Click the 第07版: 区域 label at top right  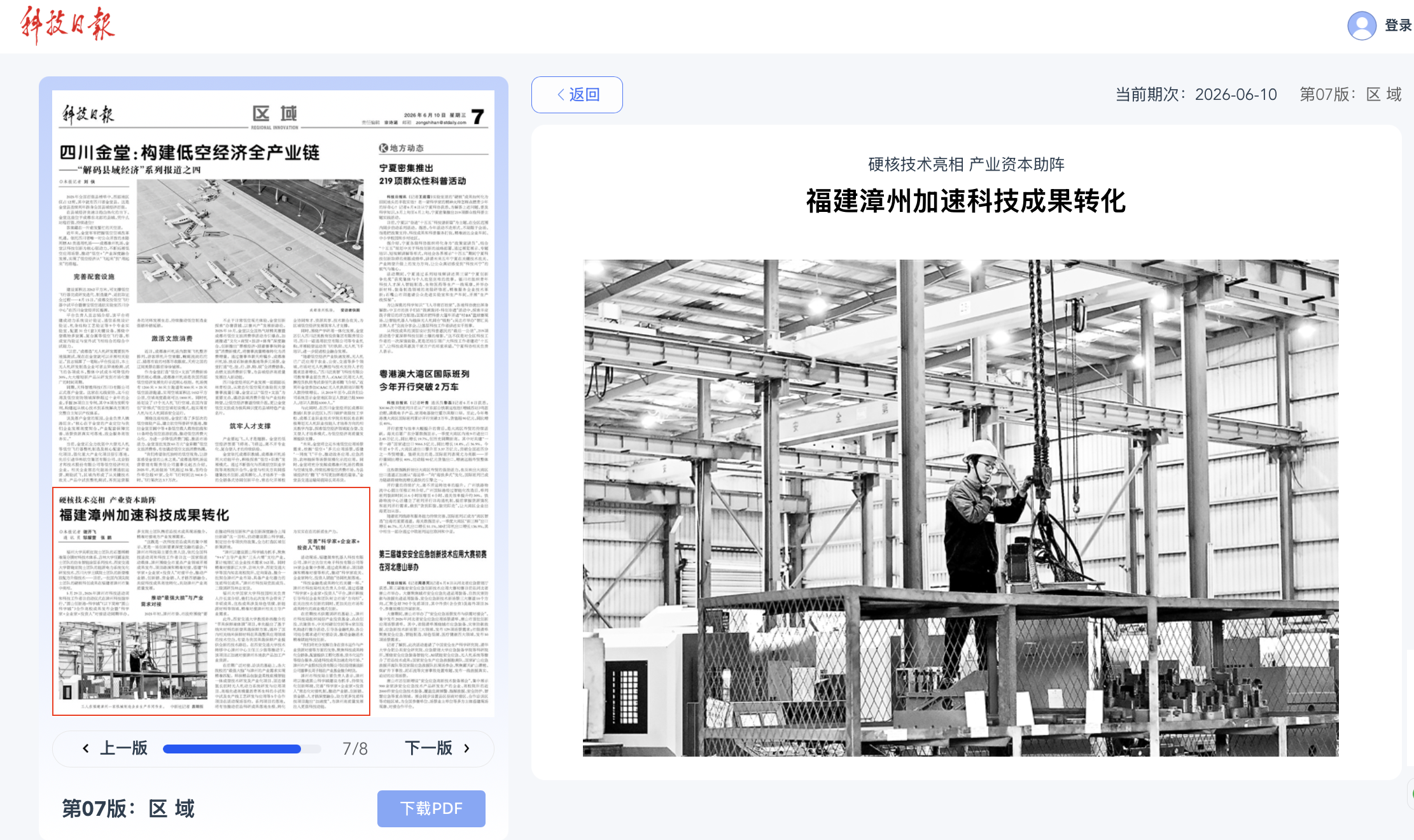pos(1350,95)
